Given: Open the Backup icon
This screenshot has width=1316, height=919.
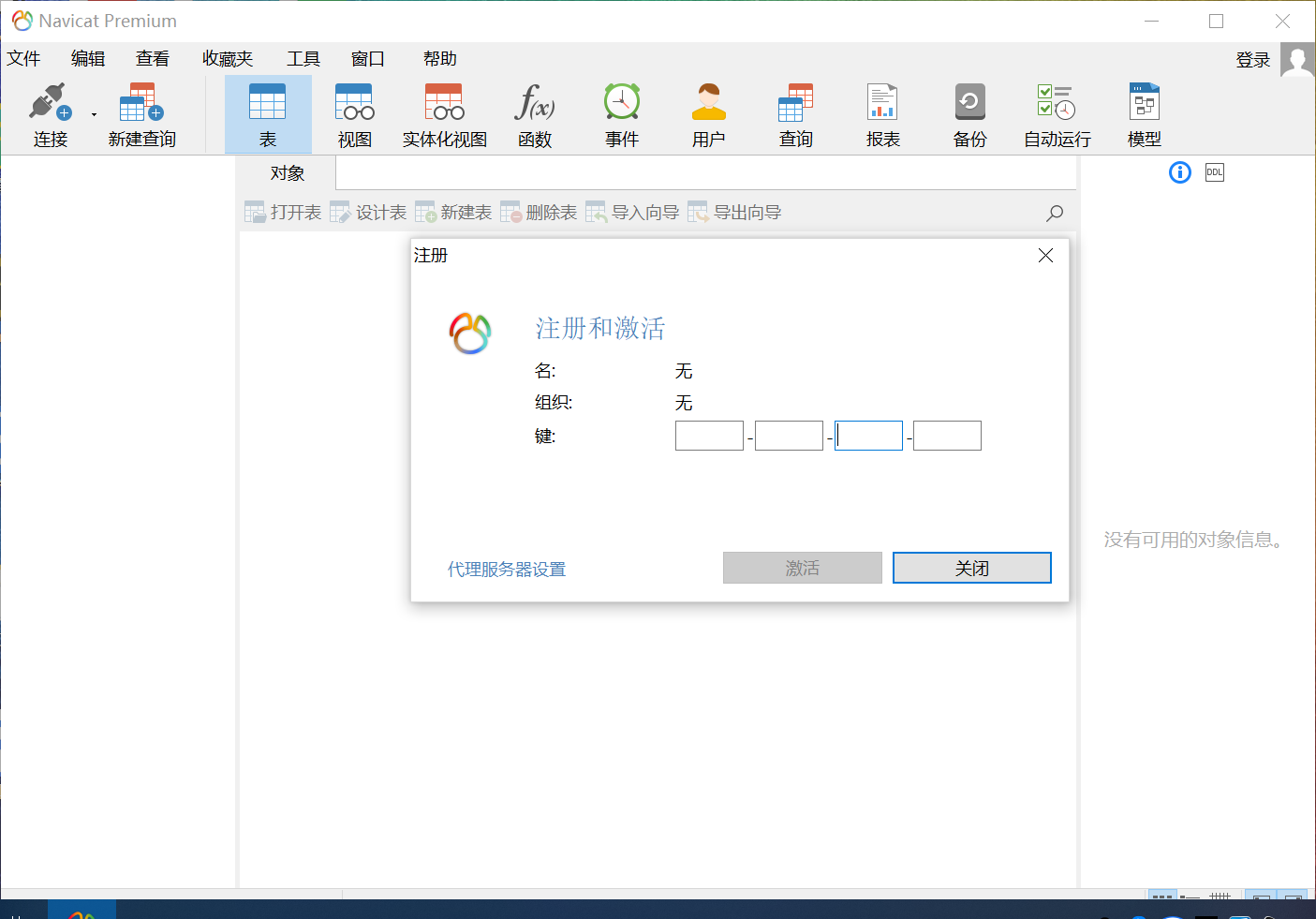Looking at the screenshot, I should point(969,103).
